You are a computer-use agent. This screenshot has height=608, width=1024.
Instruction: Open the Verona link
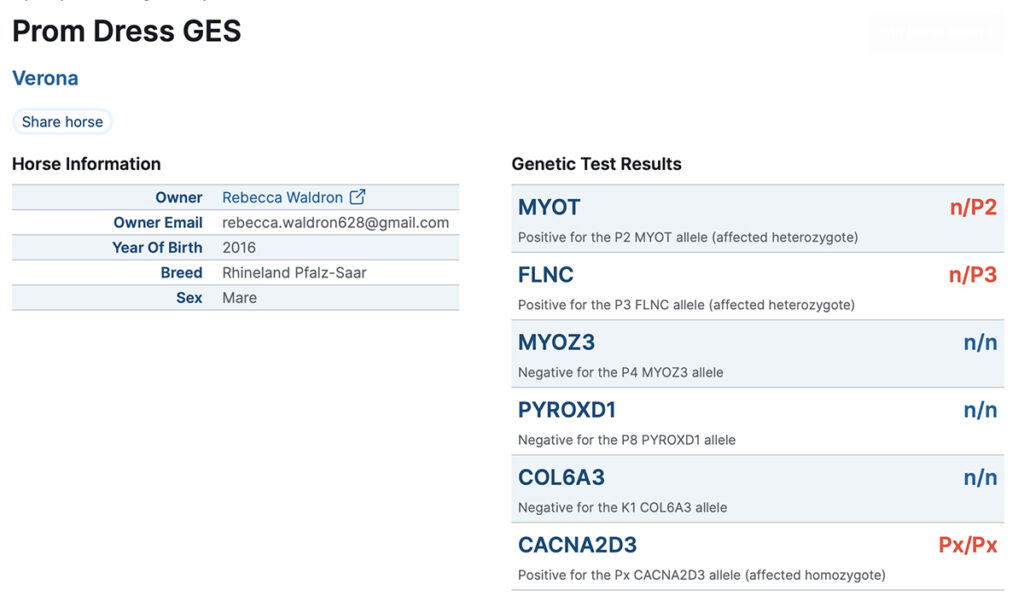45,78
